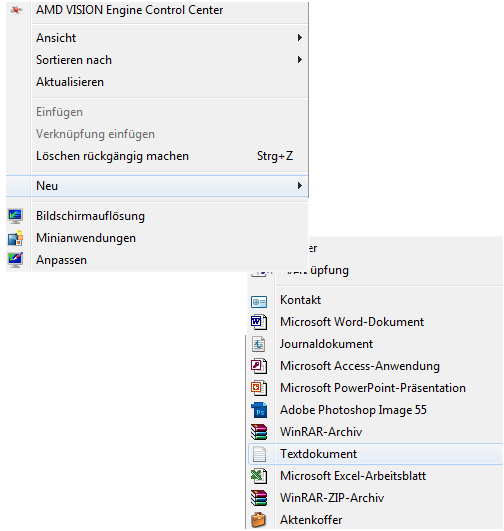This screenshot has height=531, width=504.
Task: Click the Journaldokument icon
Action: tap(259, 344)
